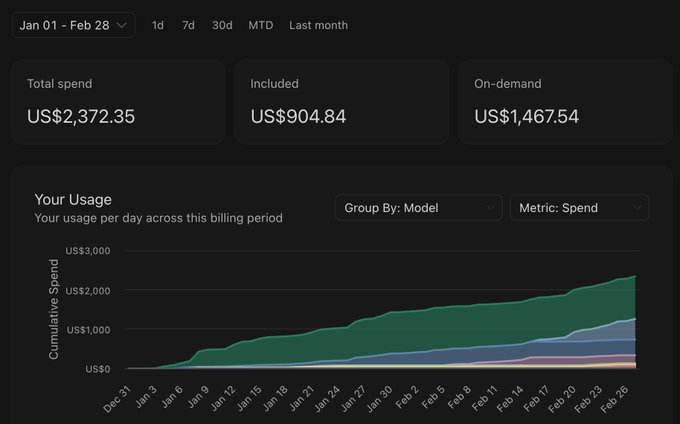Switch to the 30d range
The image size is (680, 424).
(x=222, y=26)
